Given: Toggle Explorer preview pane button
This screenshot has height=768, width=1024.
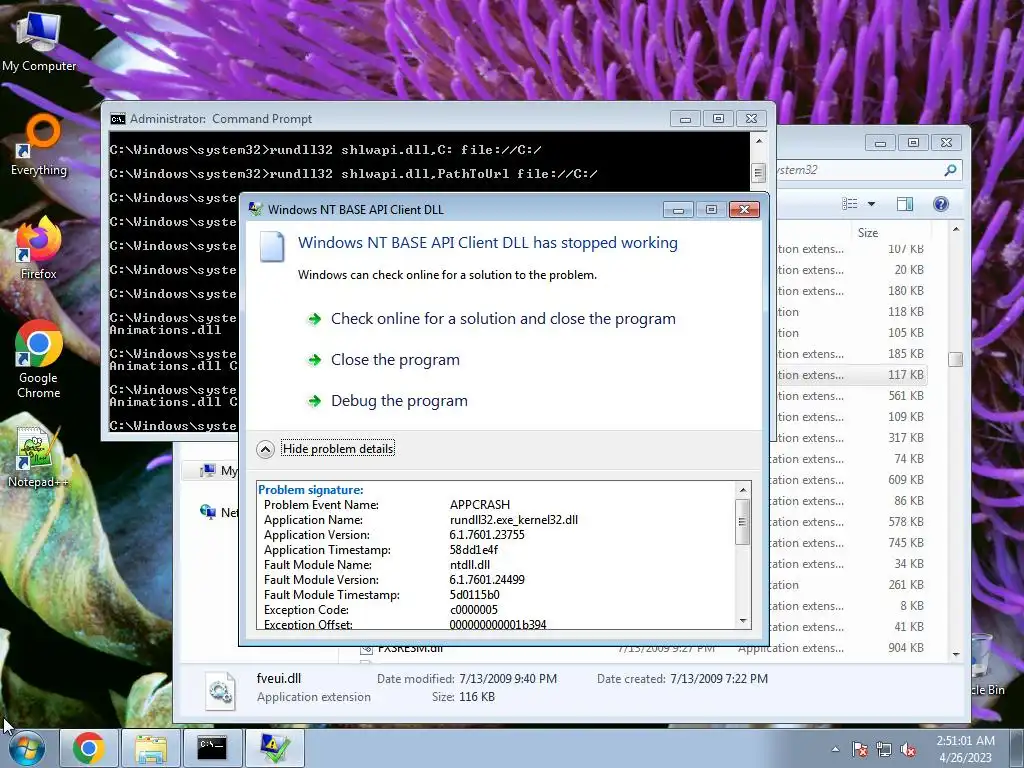Looking at the screenshot, I should (904, 204).
